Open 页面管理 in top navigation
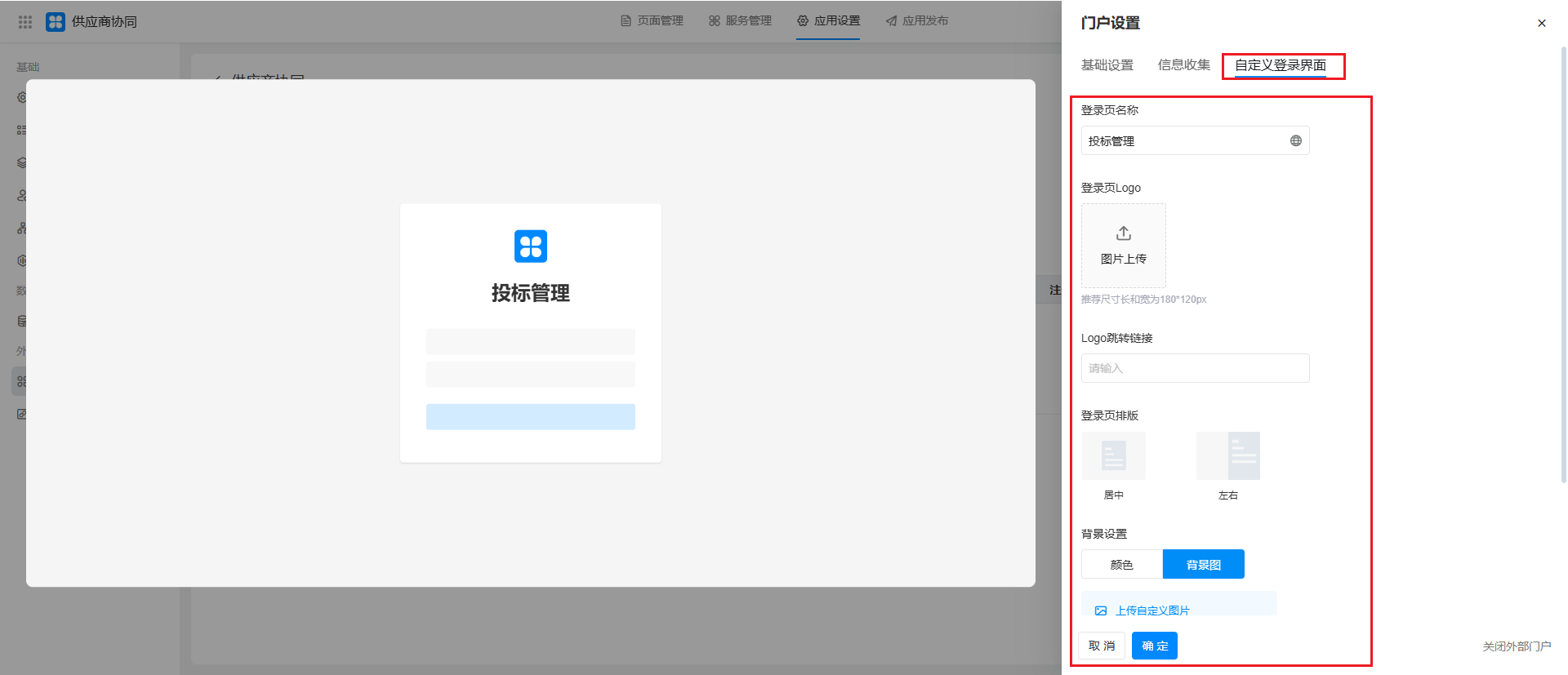 (652, 21)
